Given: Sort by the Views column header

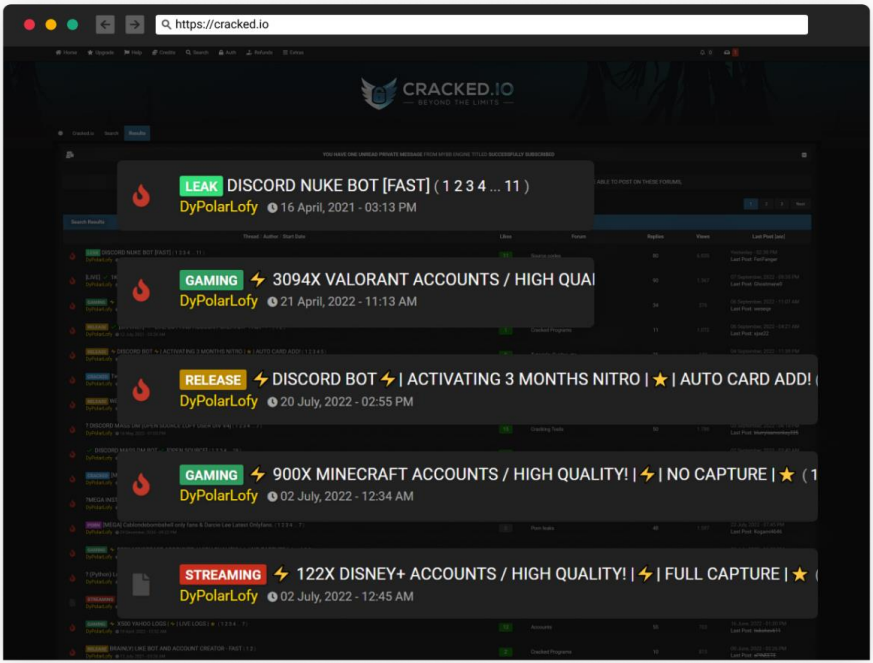Looking at the screenshot, I should [703, 237].
